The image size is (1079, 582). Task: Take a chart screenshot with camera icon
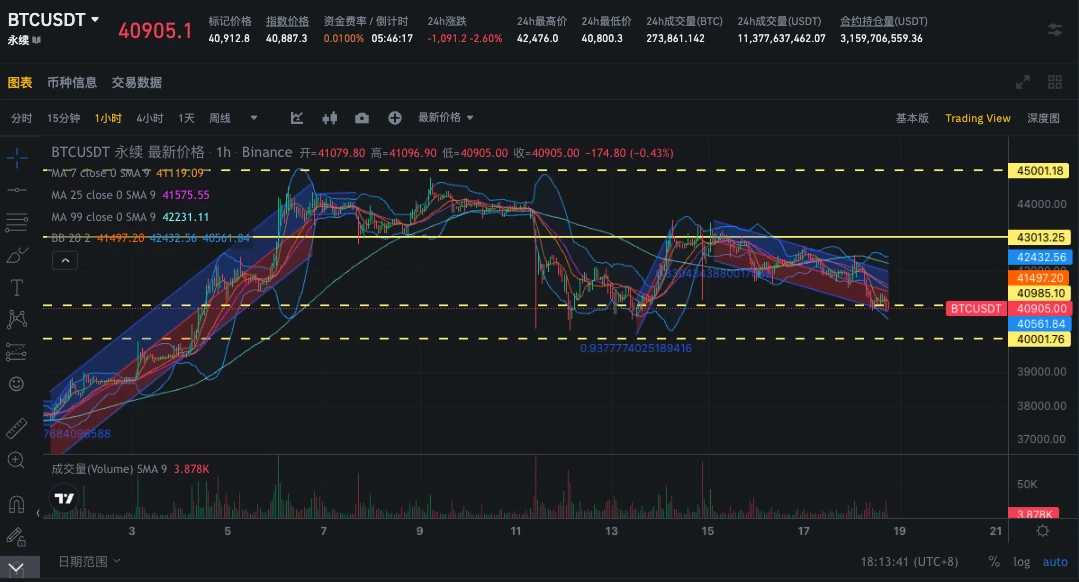[x=360, y=117]
